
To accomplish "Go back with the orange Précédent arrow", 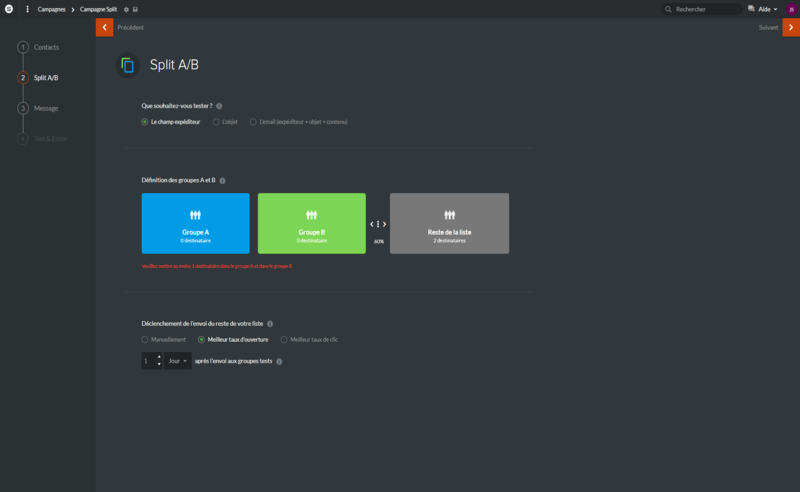I will coord(104,27).
